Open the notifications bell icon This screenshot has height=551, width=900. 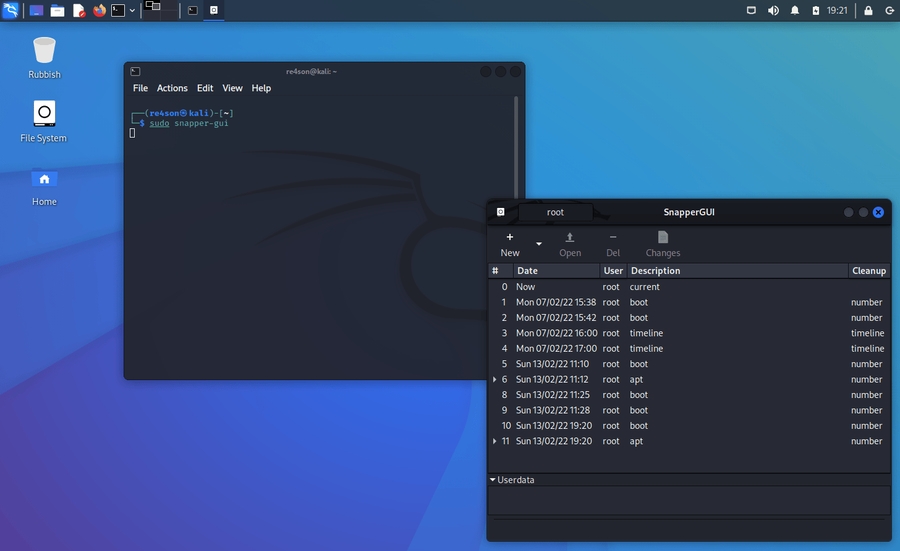pos(795,10)
